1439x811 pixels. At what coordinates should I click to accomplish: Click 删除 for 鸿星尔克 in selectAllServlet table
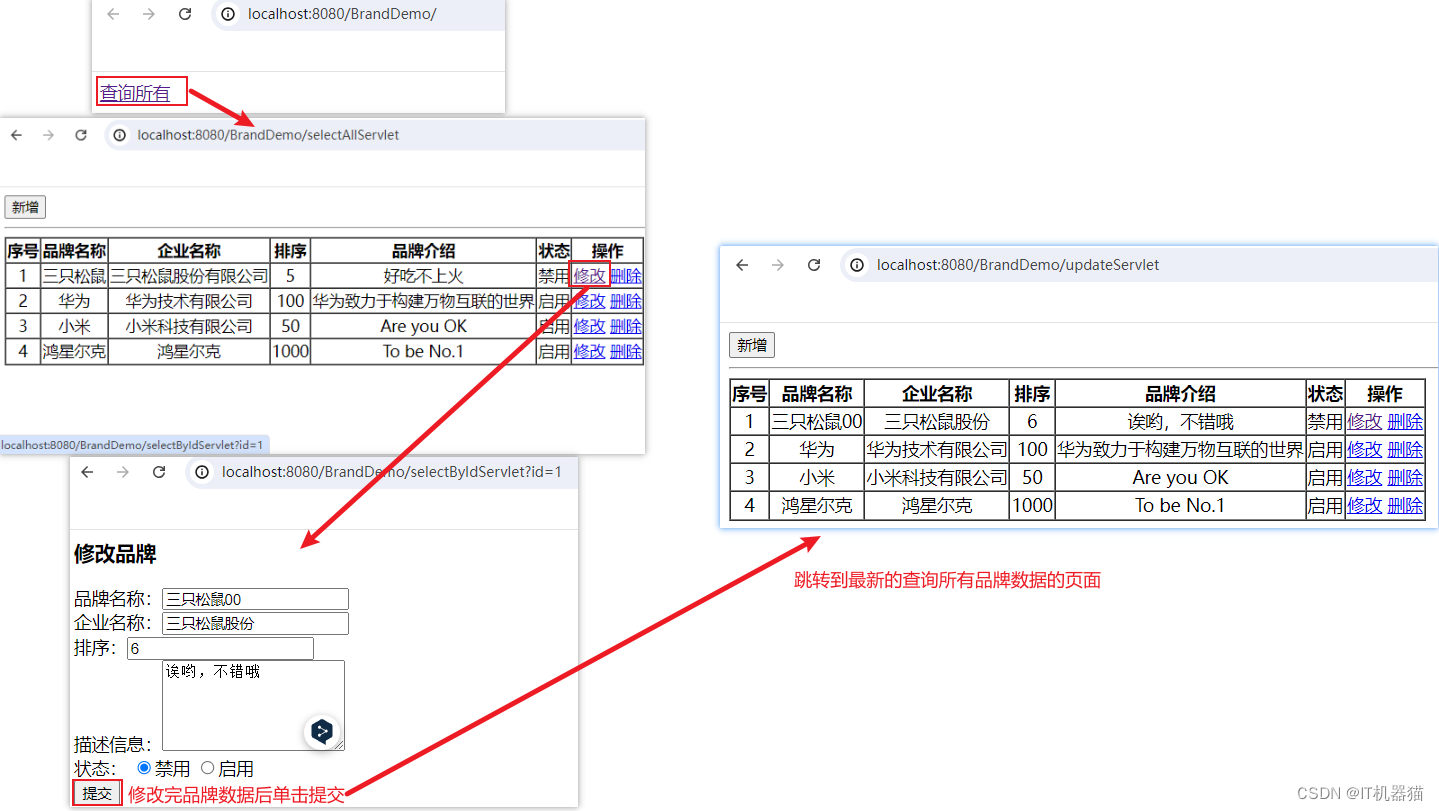626,351
